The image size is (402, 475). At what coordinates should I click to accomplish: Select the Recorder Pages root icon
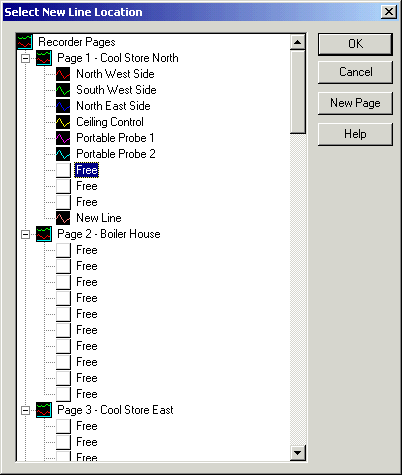(25, 42)
